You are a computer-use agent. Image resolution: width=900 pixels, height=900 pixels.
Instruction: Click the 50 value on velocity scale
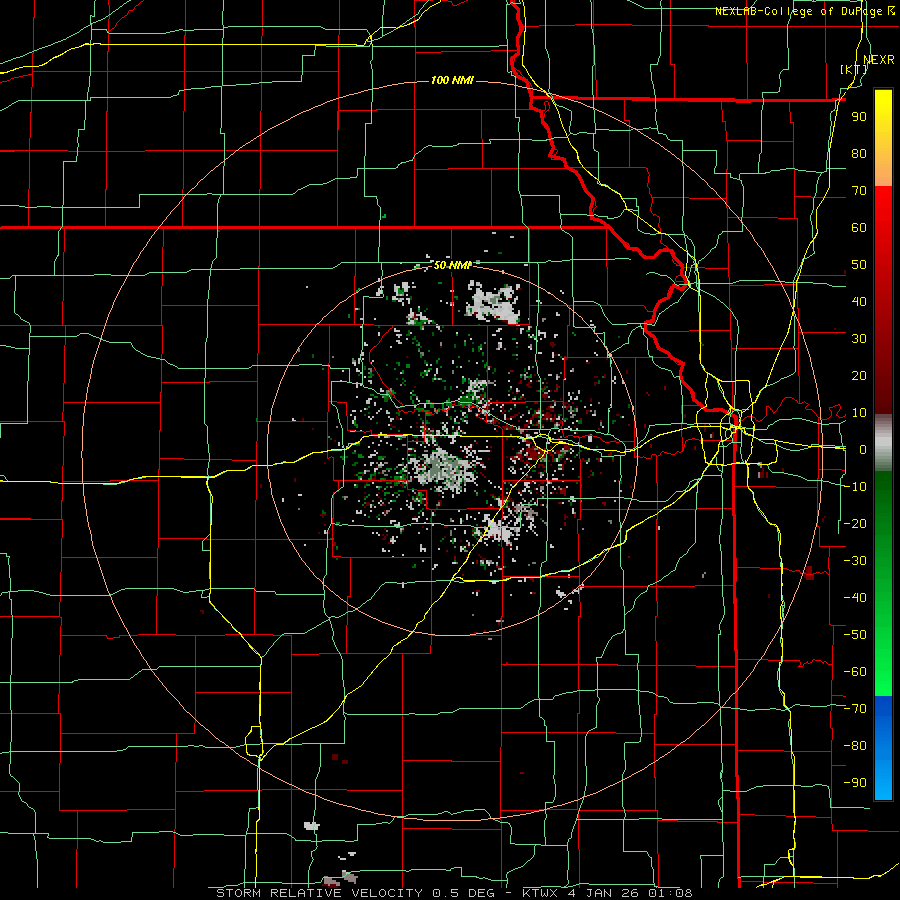tap(859, 265)
